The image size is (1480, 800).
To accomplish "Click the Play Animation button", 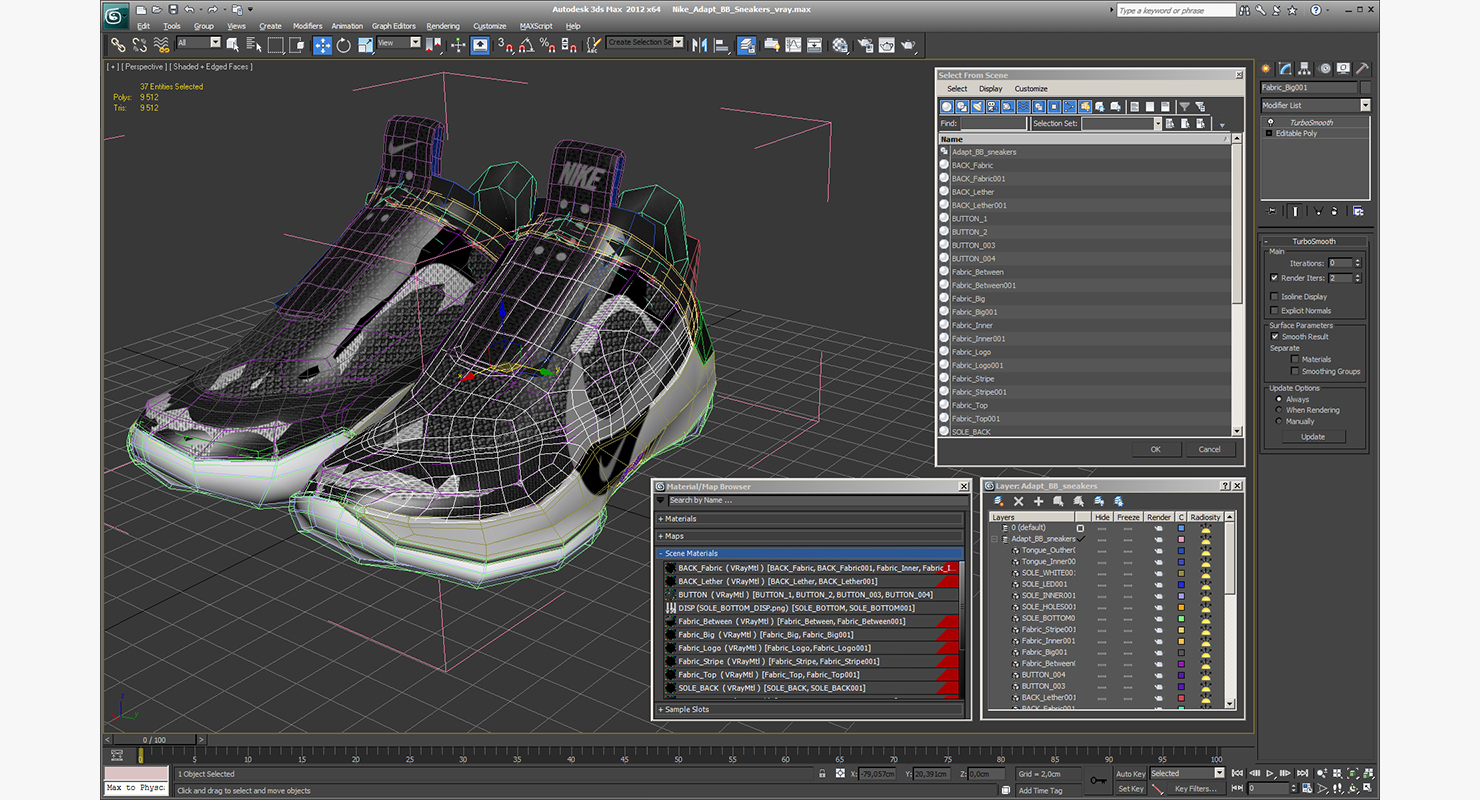I will point(1270,773).
